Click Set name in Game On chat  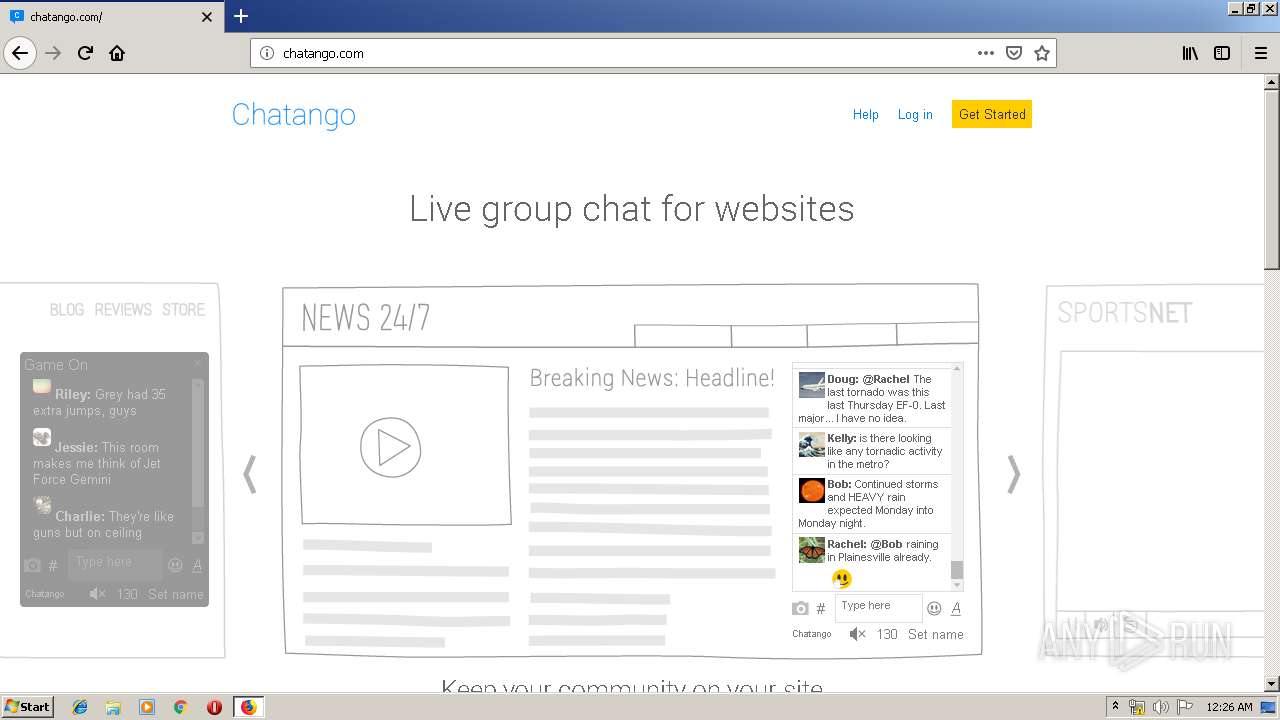(x=175, y=594)
